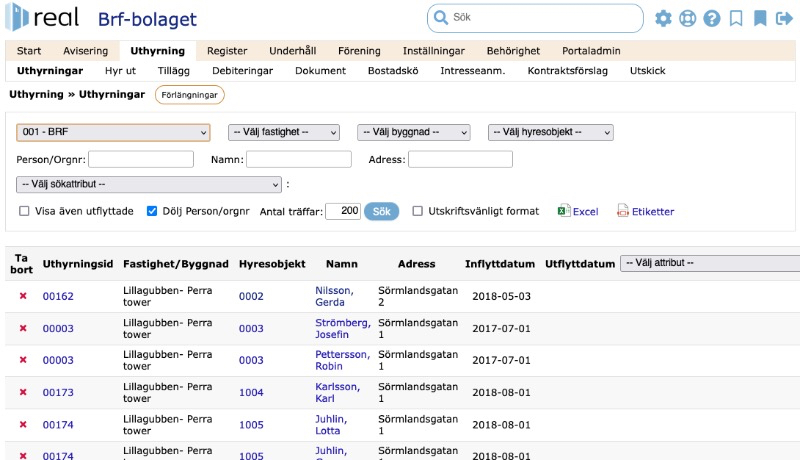
Task: Enable Utskriftsvänligt format checkbox
Action: [417, 211]
